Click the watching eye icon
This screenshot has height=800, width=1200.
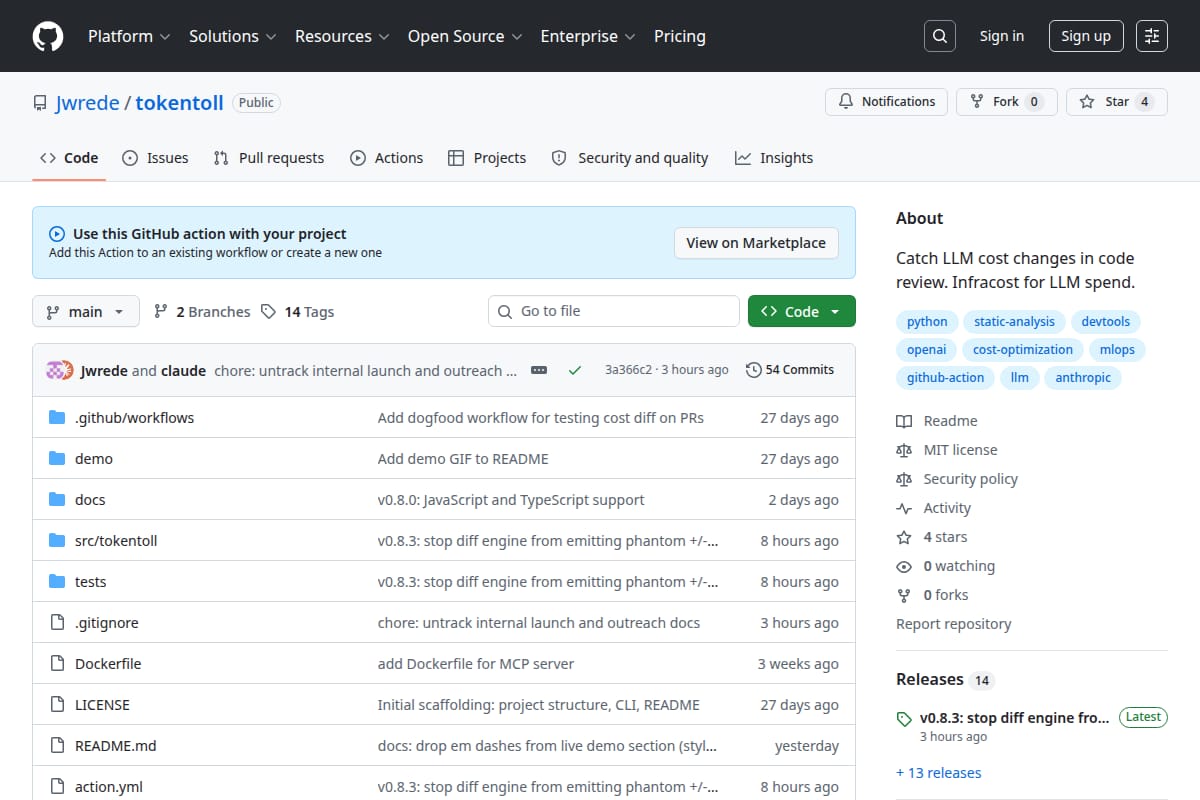click(x=904, y=566)
